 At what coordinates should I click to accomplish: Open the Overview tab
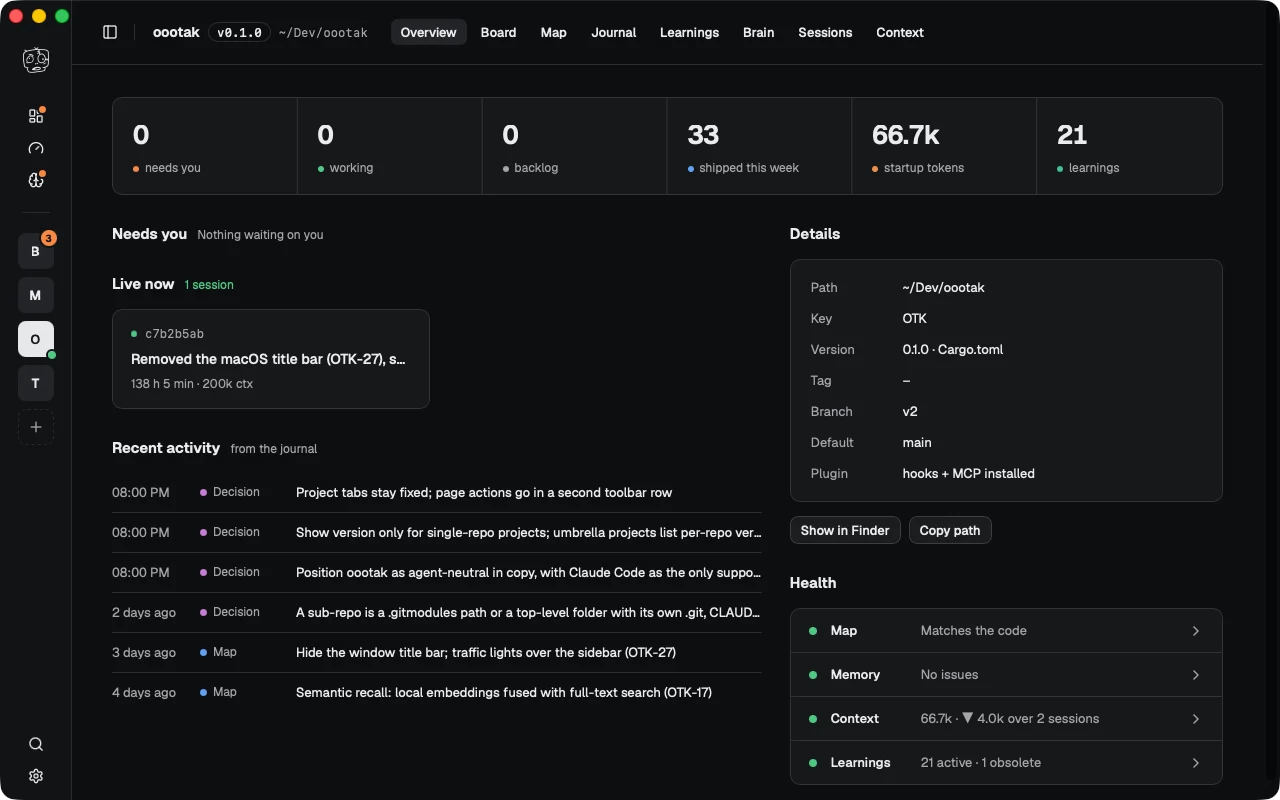428,32
